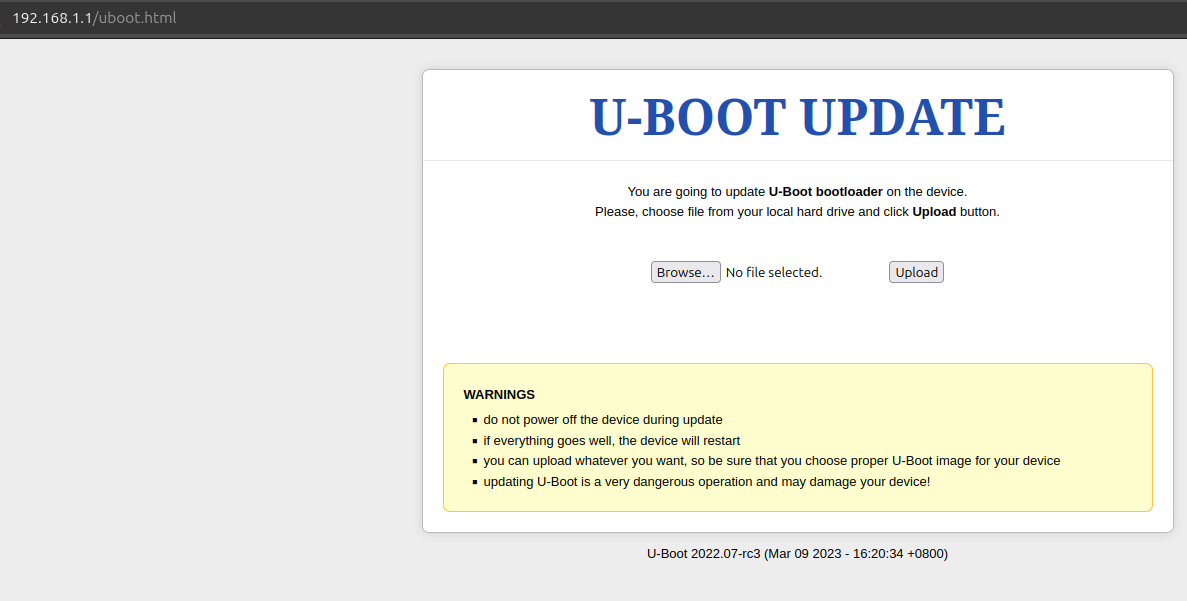Click the "No file selected." label

coord(773,273)
